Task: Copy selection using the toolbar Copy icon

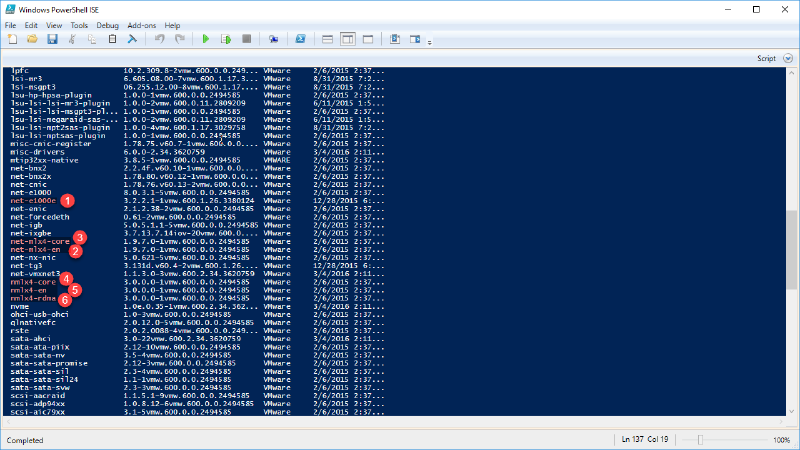Action: click(92, 39)
